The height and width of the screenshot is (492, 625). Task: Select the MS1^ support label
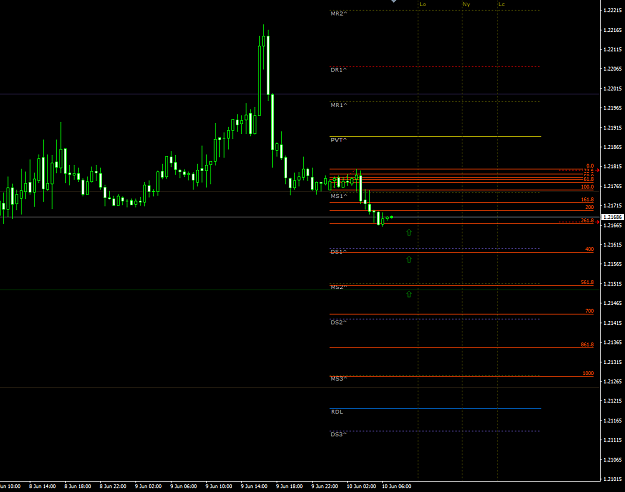pyautogui.click(x=338, y=196)
